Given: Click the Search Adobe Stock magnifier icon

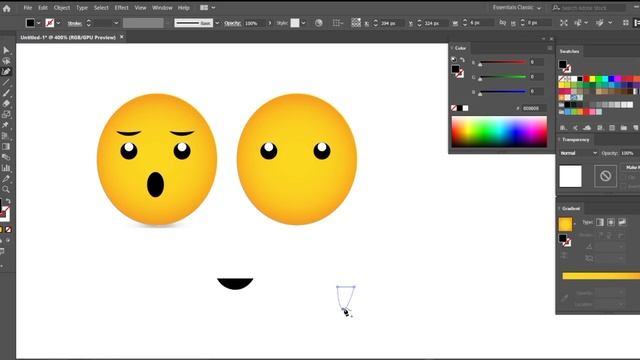Looking at the screenshot, I should pos(556,8).
